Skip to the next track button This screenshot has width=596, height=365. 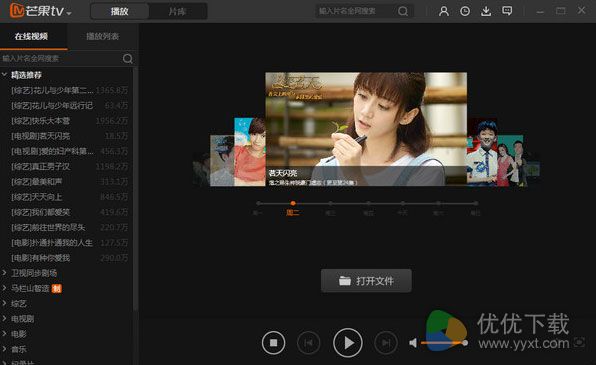[386, 343]
